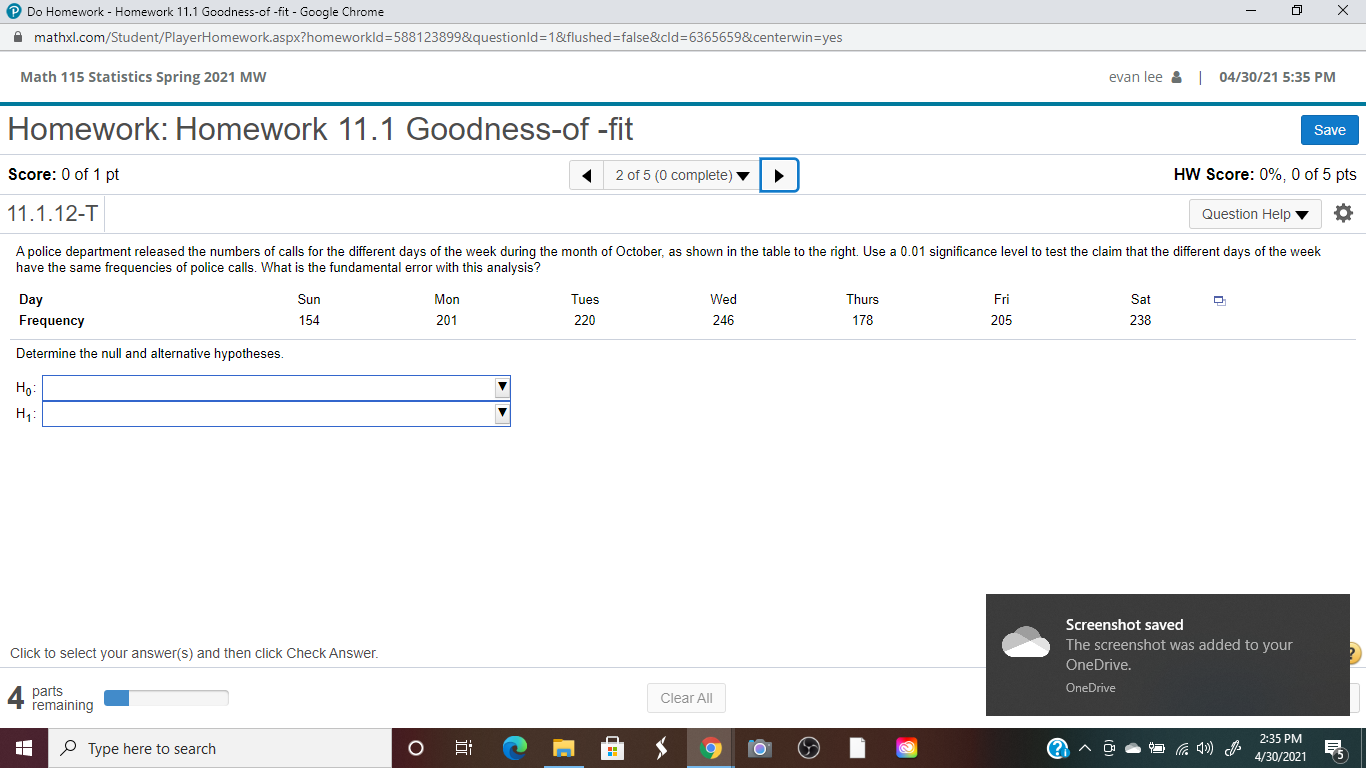The height and width of the screenshot is (768, 1366).
Task: Click the OneDrive cloud icon in system tray
Action: [x=1133, y=747]
